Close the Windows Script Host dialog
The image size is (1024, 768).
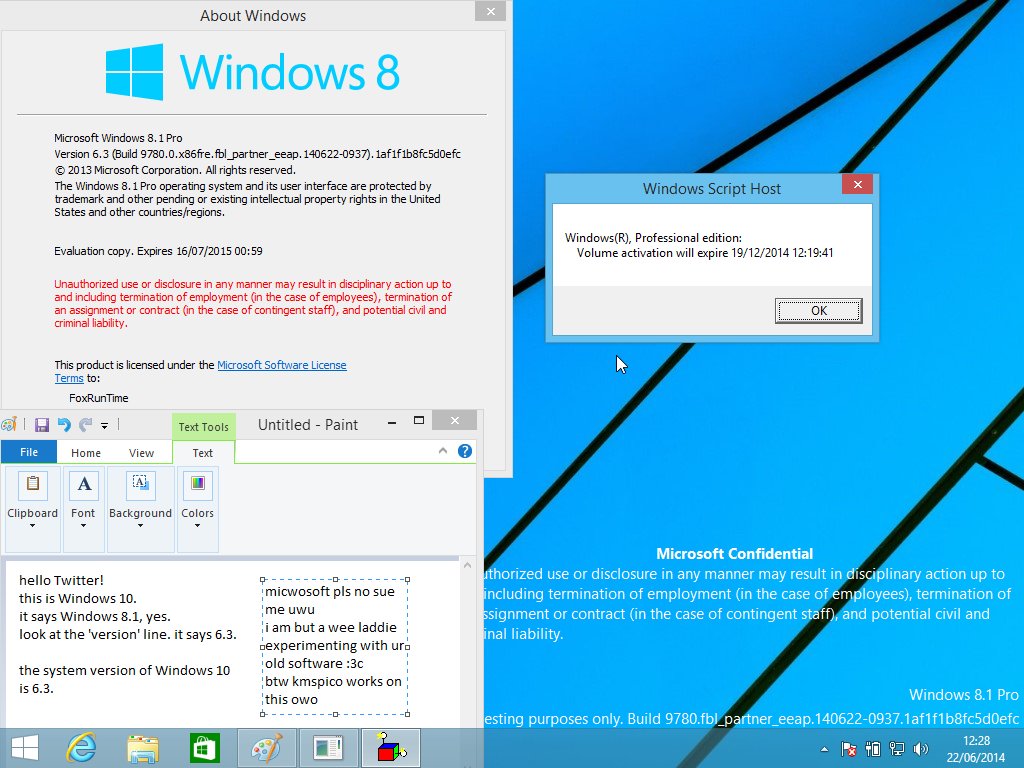tap(857, 185)
